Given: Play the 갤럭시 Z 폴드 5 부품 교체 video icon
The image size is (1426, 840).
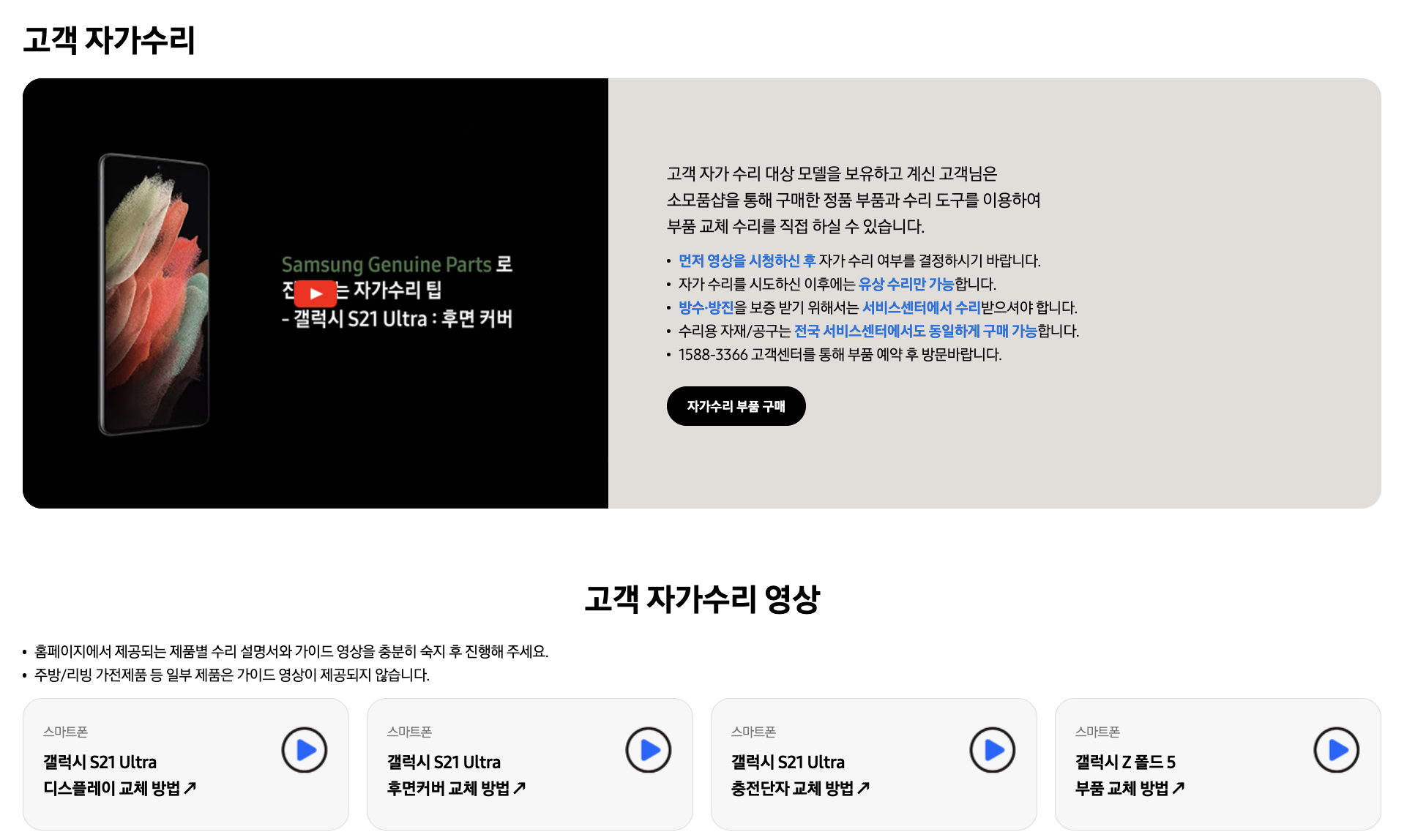Looking at the screenshot, I should pyautogui.click(x=1337, y=750).
